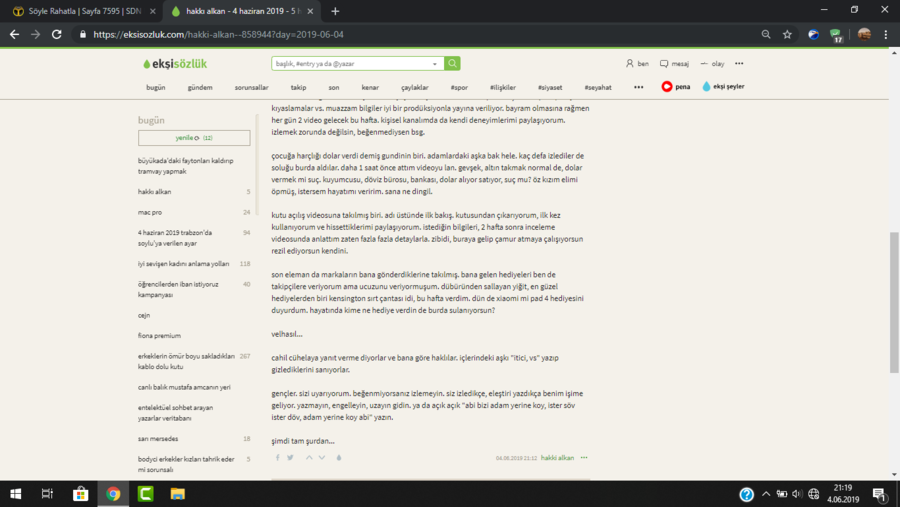900x507 pixels.
Task: Open the Chrome three-dots menu
Action: tap(886, 34)
